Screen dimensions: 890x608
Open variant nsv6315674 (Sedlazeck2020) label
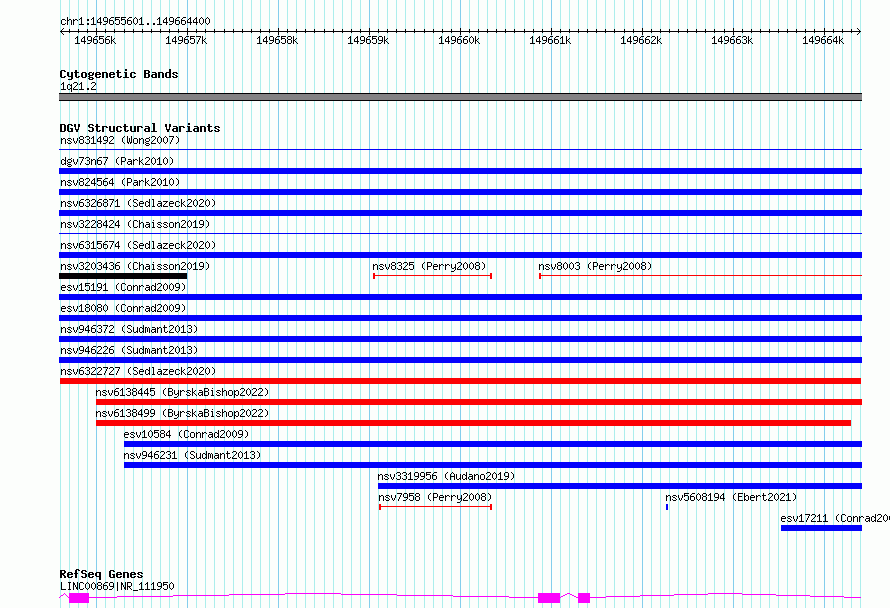point(138,245)
